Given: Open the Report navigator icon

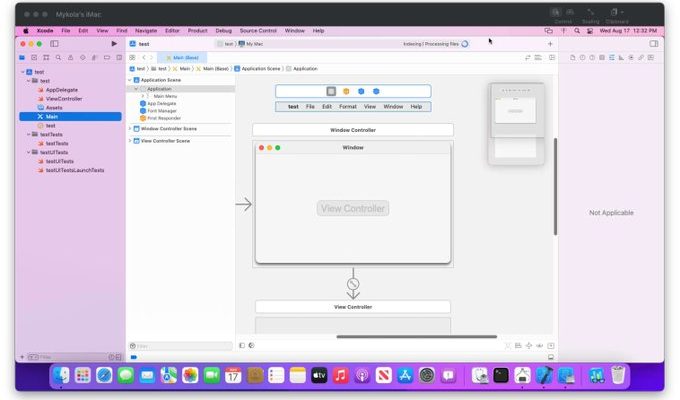Looking at the screenshot, I should [x=119, y=58].
